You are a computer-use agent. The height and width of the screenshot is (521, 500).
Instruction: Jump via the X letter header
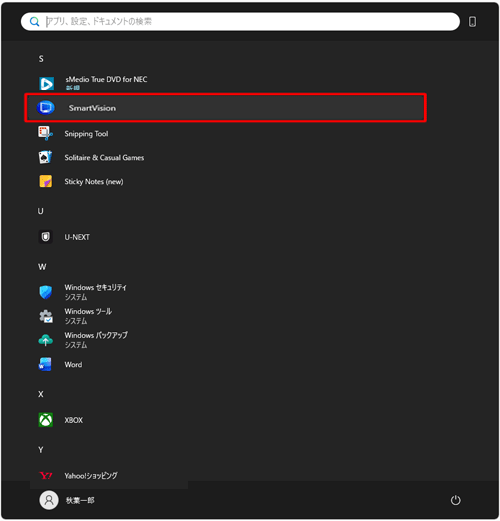pyautogui.click(x=41, y=394)
